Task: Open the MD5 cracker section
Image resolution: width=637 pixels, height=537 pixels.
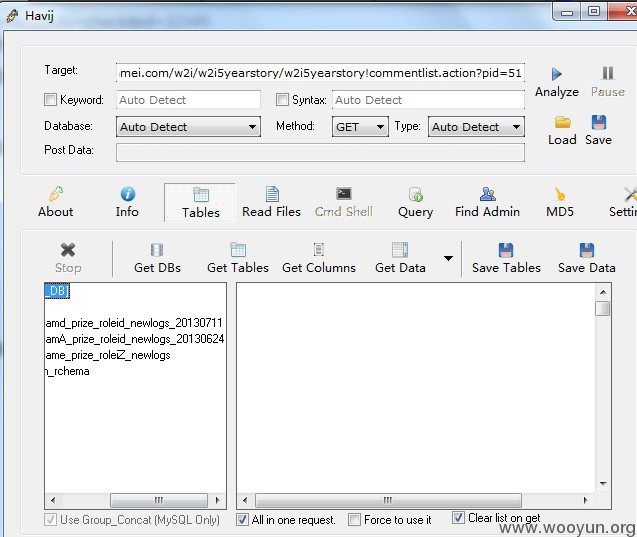Action: [x=560, y=202]
